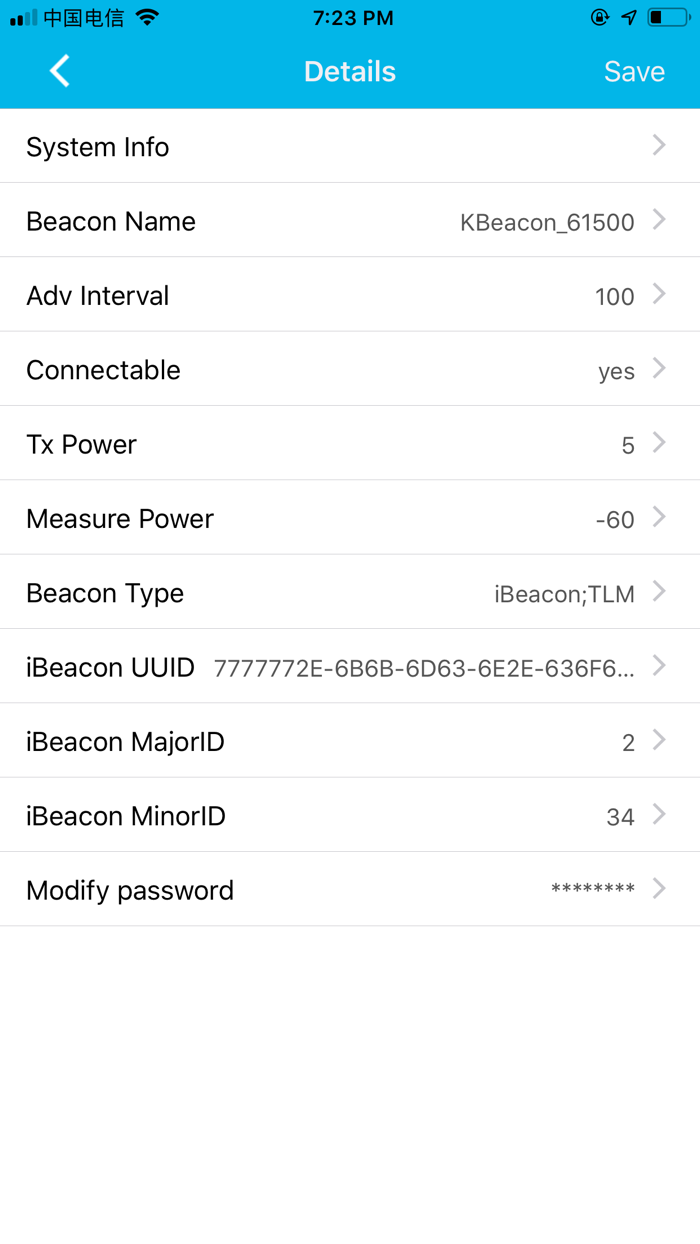Tap the System Info chevron arrow
Image resolution: width=700 pixels, height=1244 pixels.
pyautogui.click(x=659, y=145)
